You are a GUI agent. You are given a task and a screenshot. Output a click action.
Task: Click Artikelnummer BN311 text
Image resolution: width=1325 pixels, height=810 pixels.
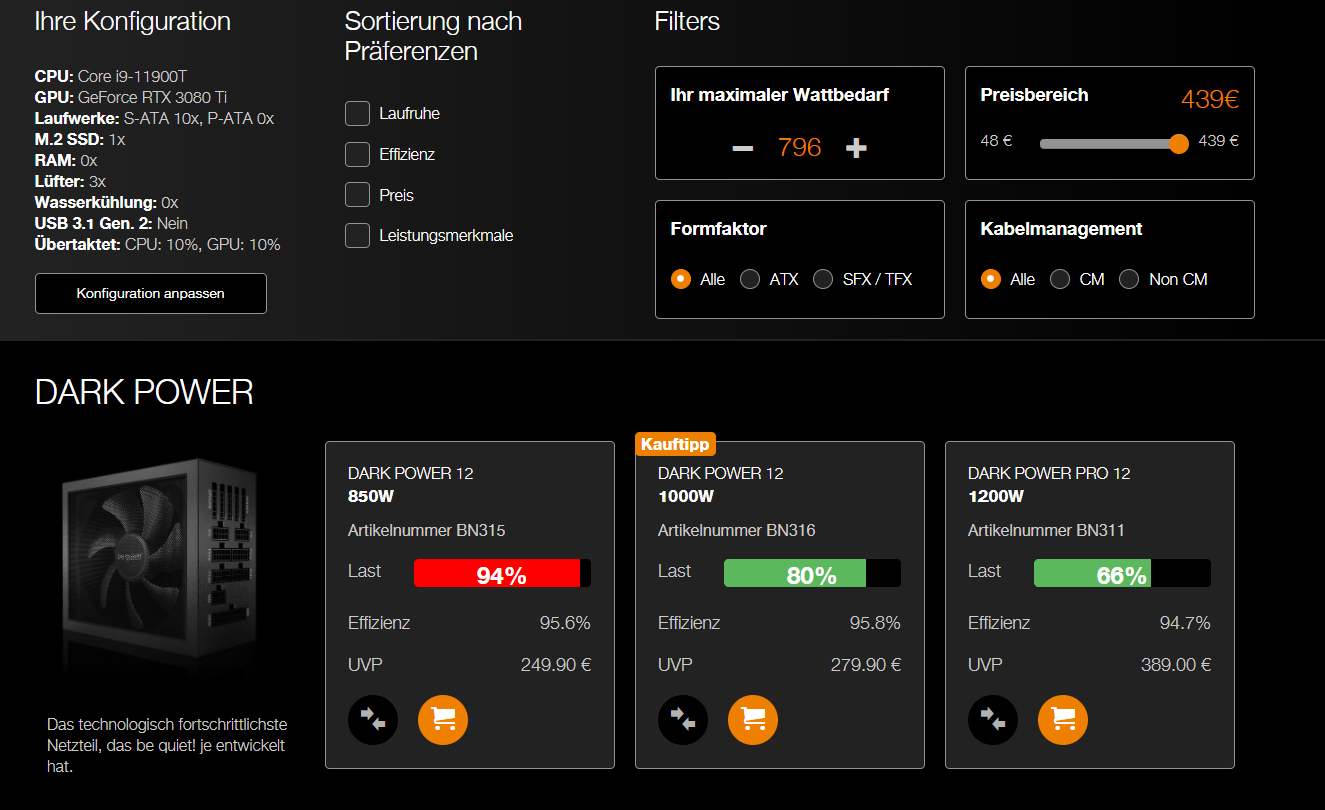click(1046, 530)
